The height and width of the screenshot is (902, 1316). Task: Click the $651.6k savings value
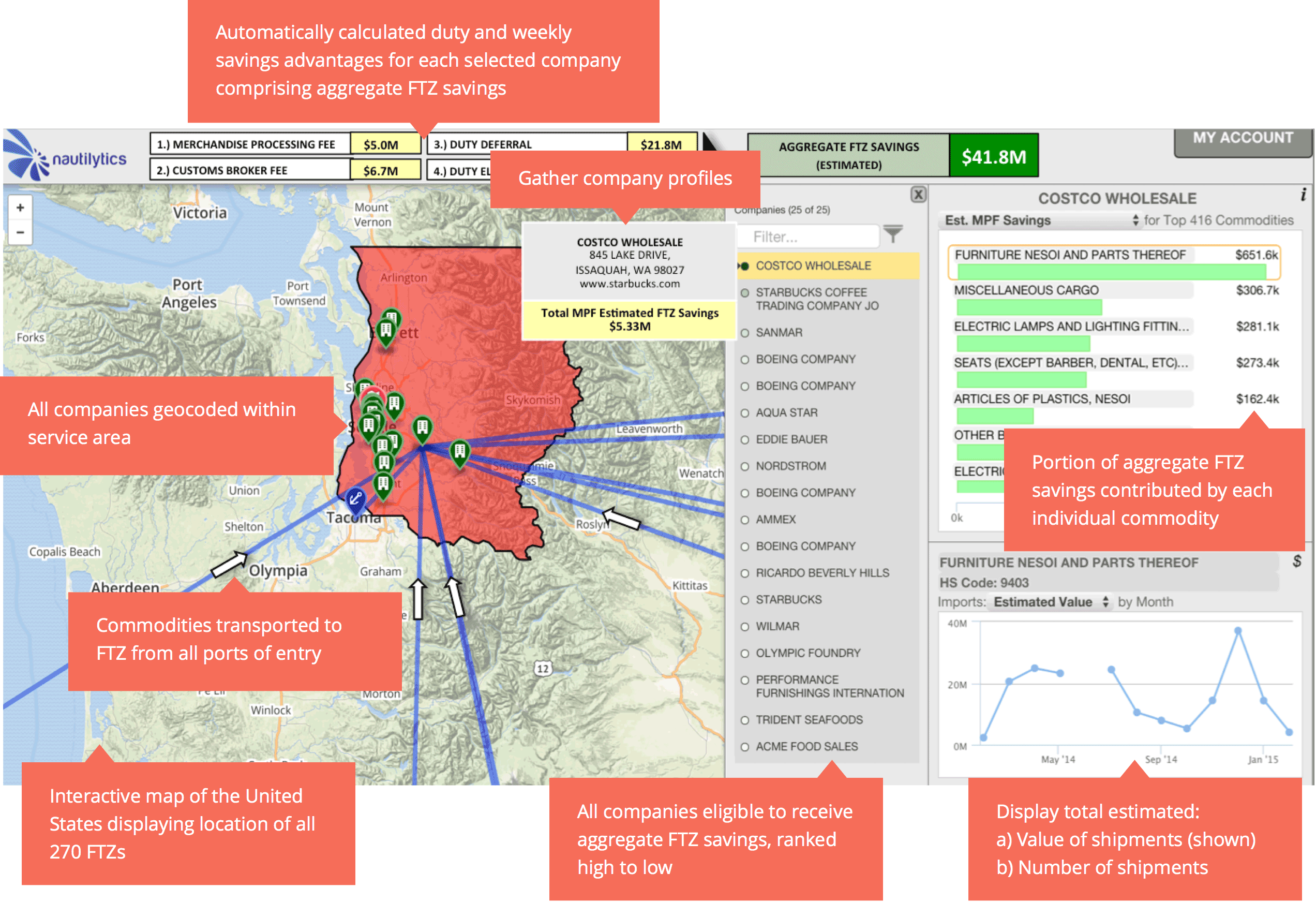(x=1257, y=255)
